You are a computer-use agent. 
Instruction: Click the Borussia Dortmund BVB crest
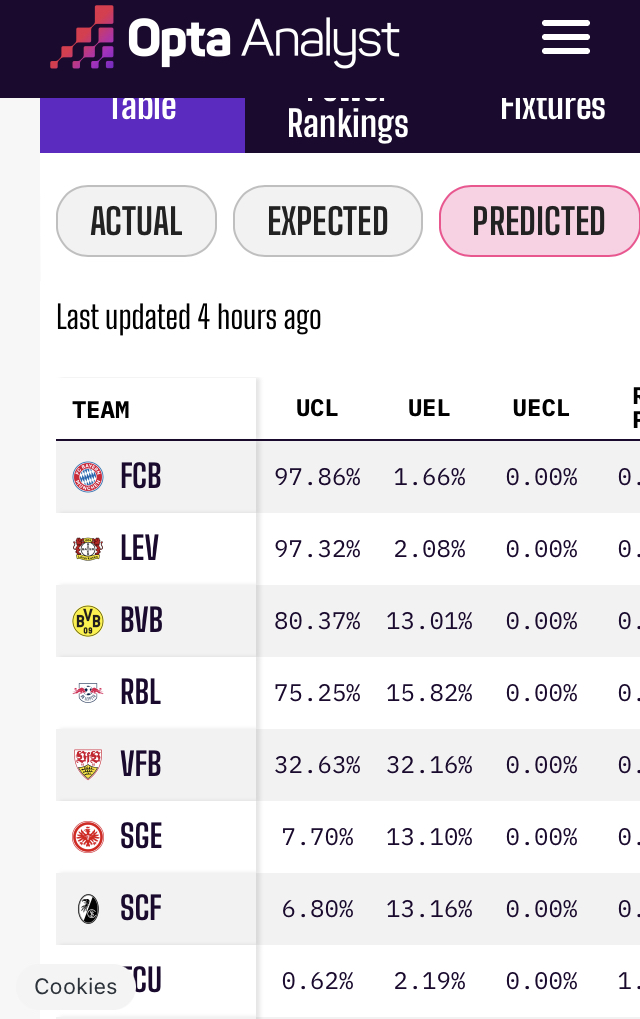pos(88,621)
